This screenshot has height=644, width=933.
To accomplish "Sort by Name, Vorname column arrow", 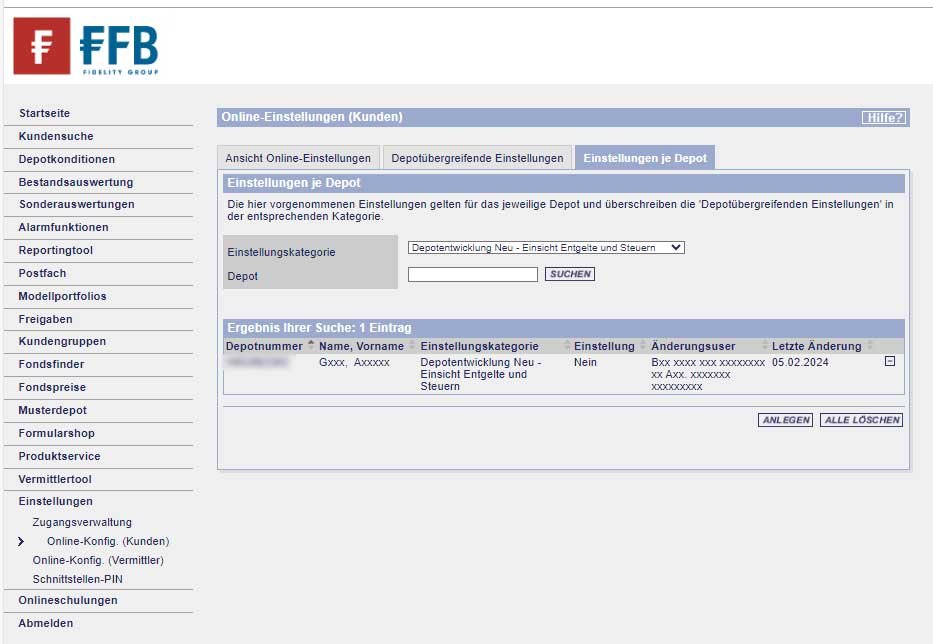I will (412, 346).
